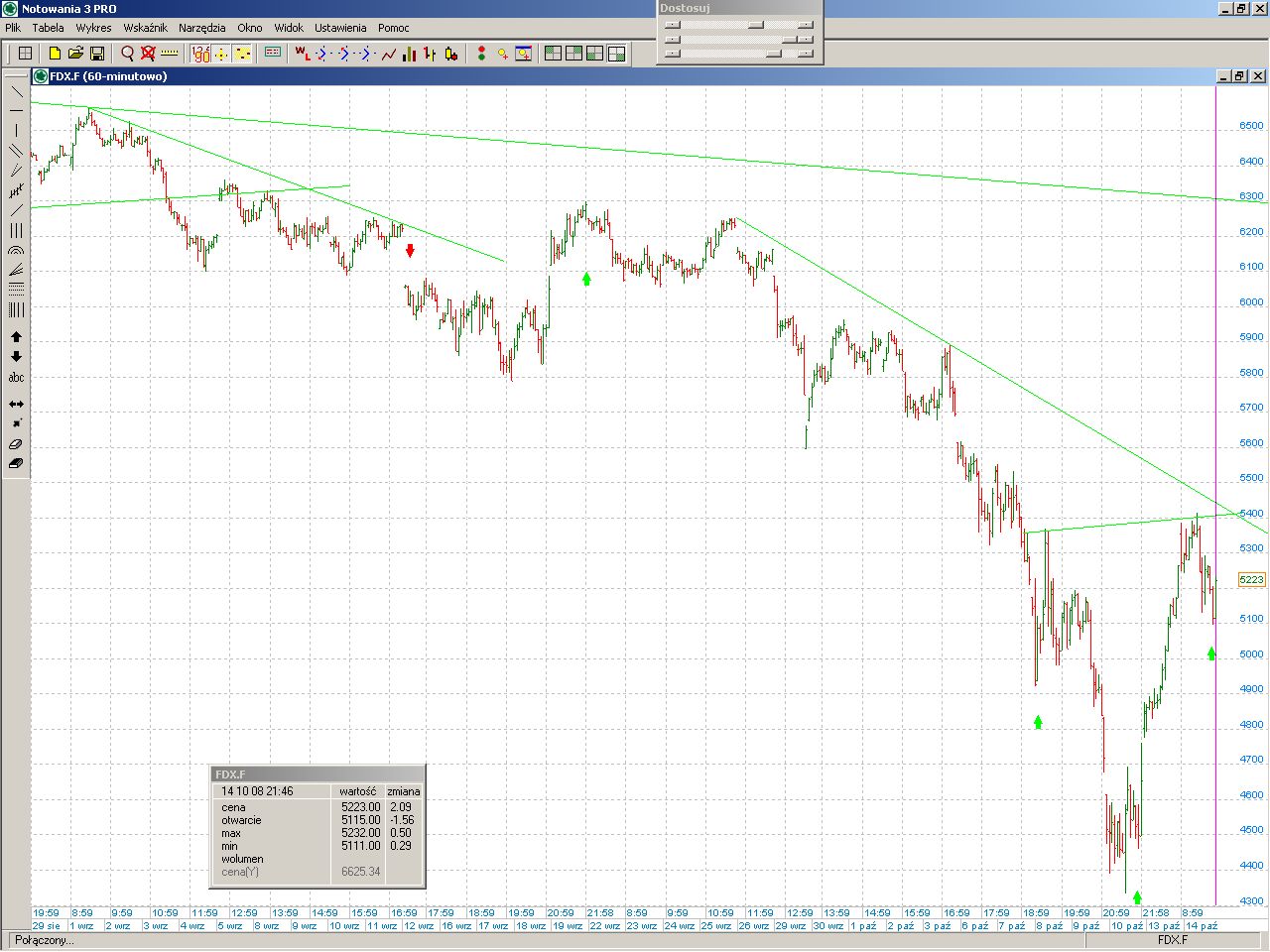The width and height of the screenshot is (1270, 952).
Task: Click the red-green traffic light icon
Action: (x=481, y=54)
